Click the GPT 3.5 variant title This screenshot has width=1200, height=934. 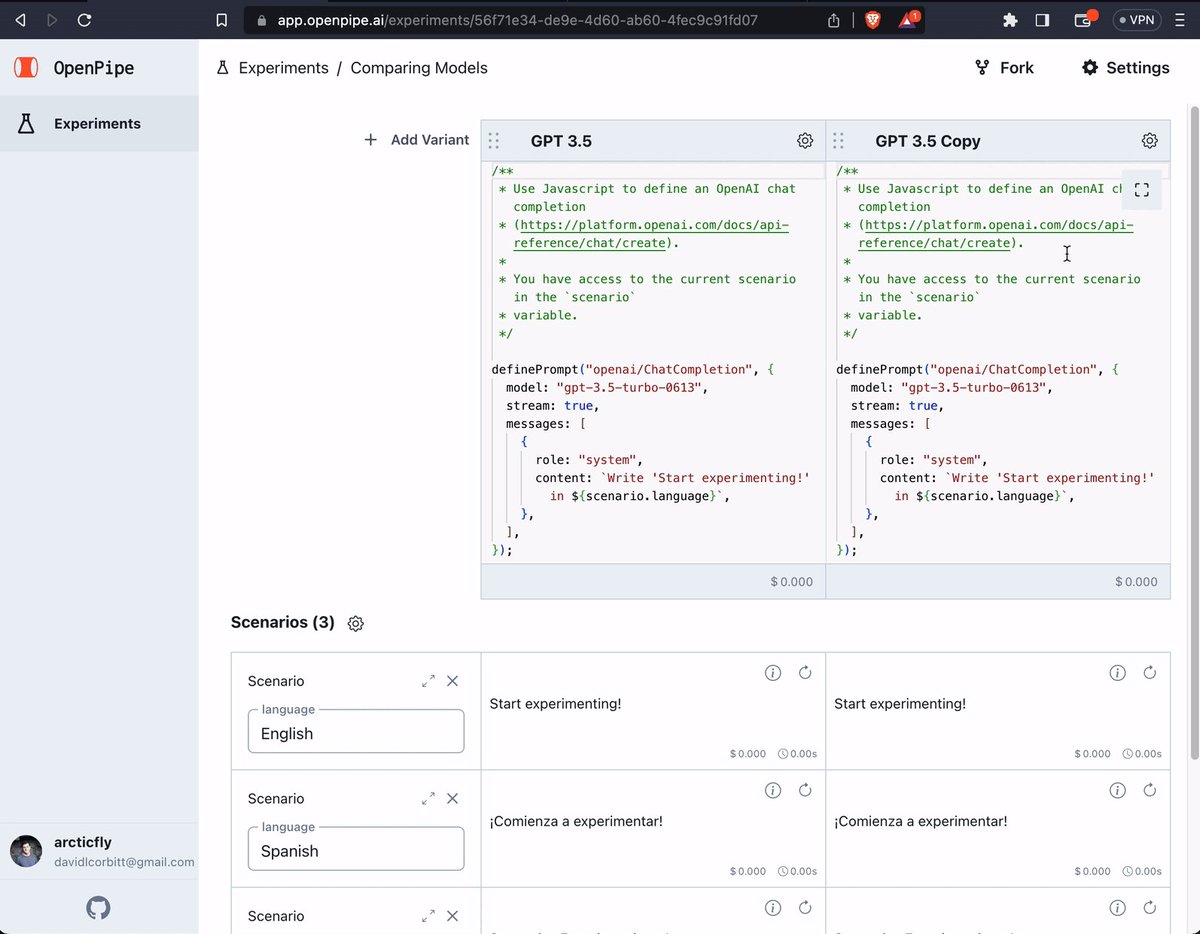point(561,141)
